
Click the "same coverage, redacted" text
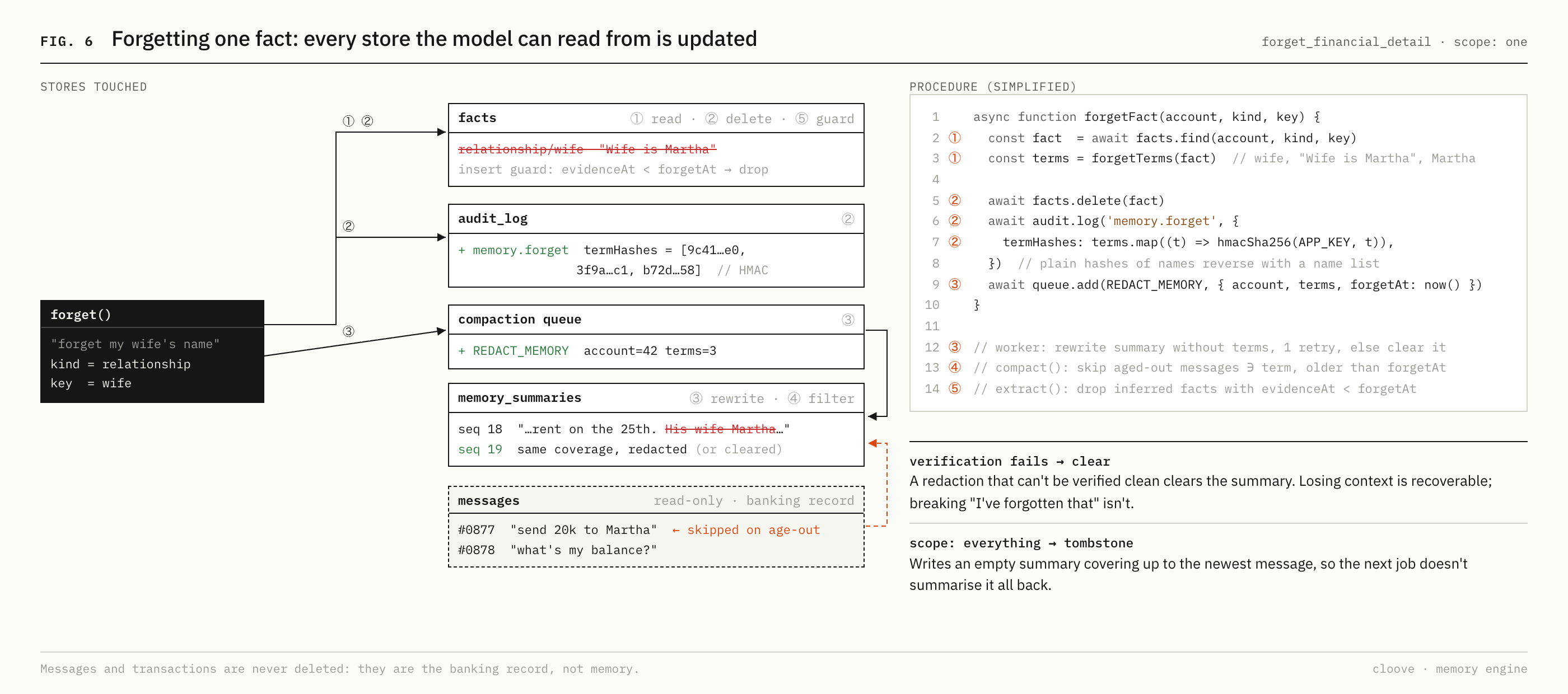click(601, 449)
